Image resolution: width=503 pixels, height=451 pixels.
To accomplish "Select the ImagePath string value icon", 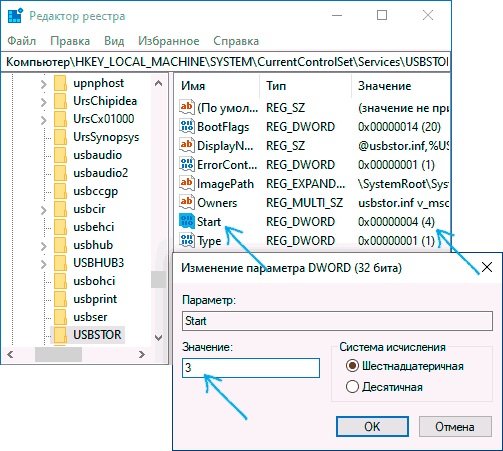I will (x=187, y=183).
